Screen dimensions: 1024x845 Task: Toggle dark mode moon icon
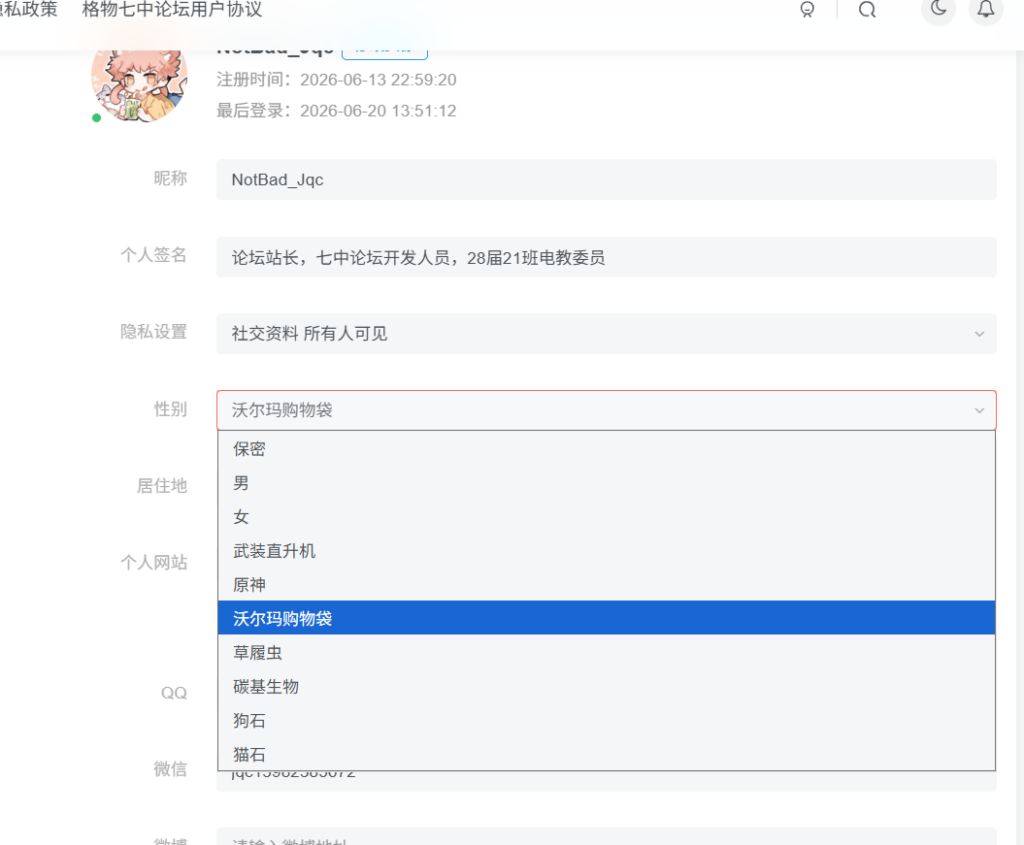[x=938, y=9]
